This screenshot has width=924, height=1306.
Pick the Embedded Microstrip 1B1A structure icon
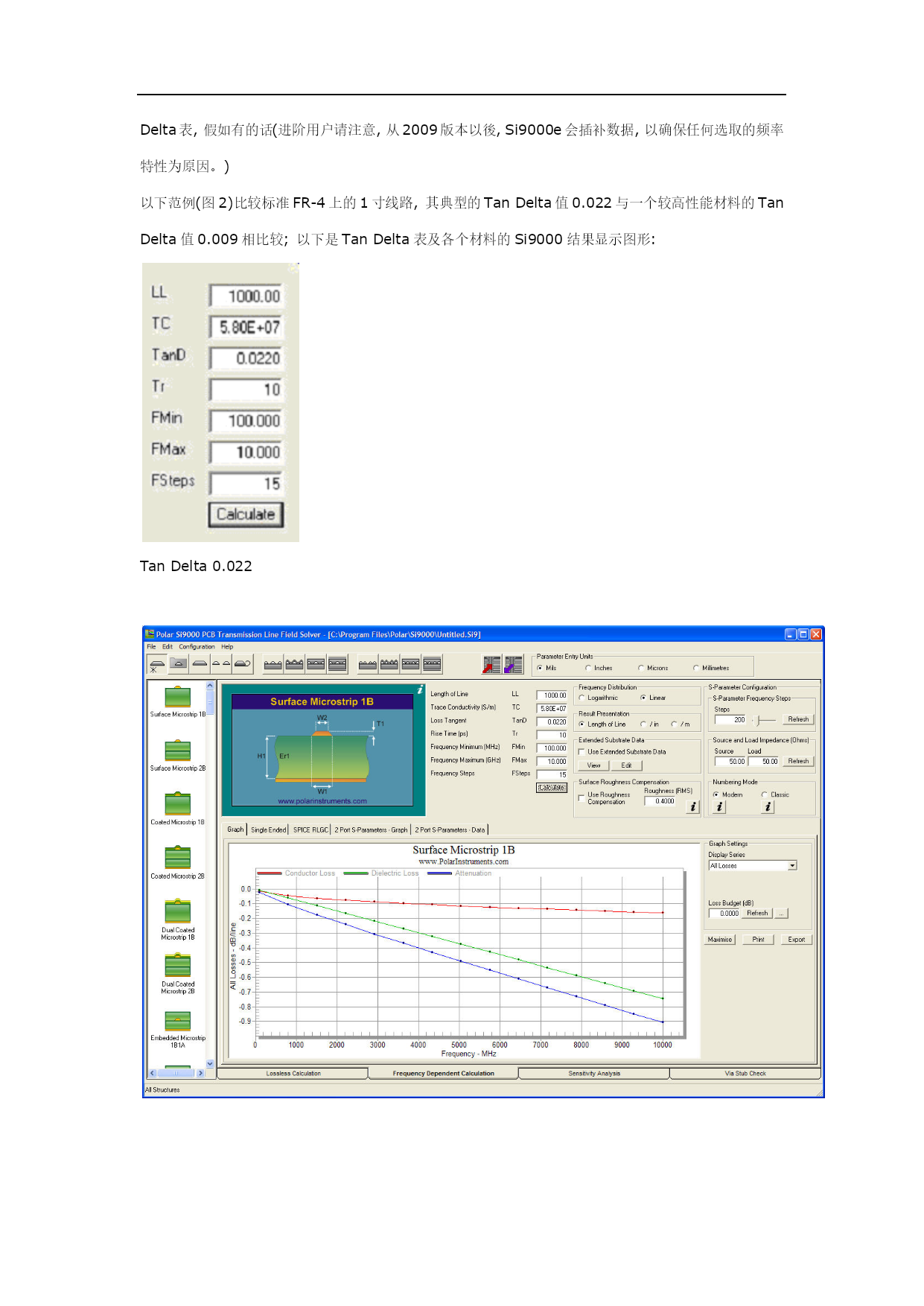click(177, 1021)
